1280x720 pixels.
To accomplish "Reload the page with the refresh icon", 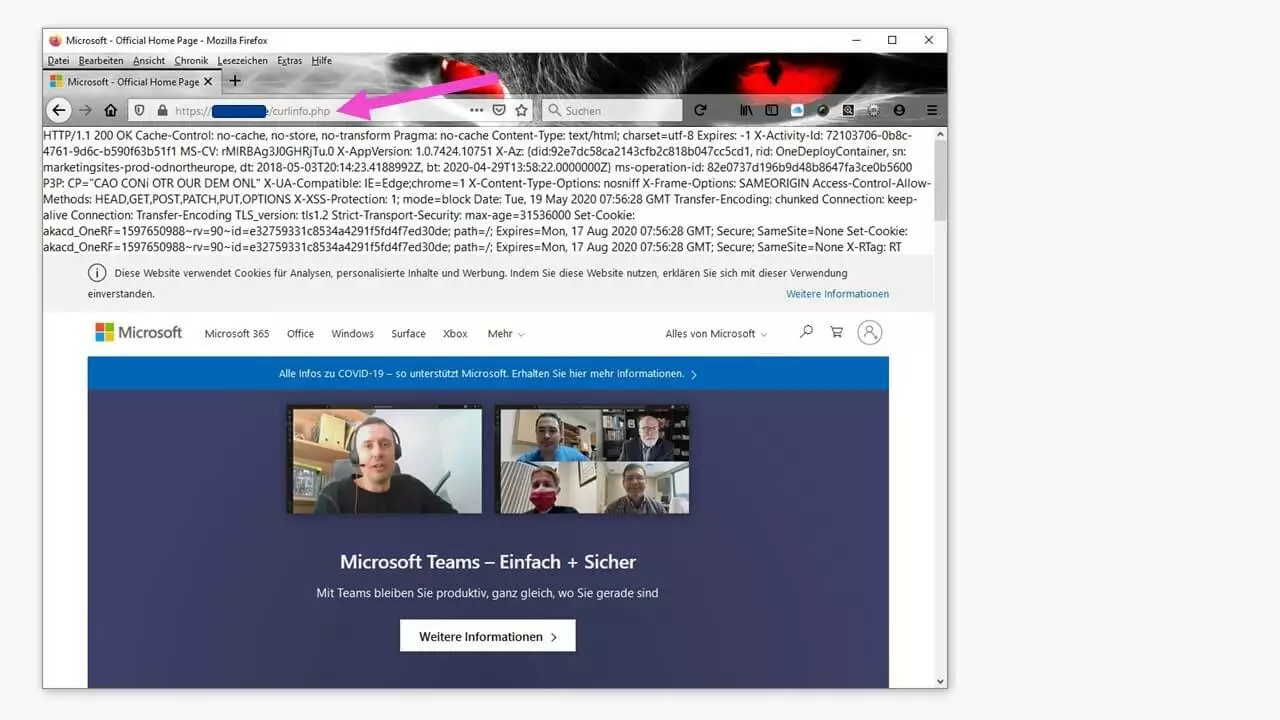I will pyautogui.click(x=700, y=110).
